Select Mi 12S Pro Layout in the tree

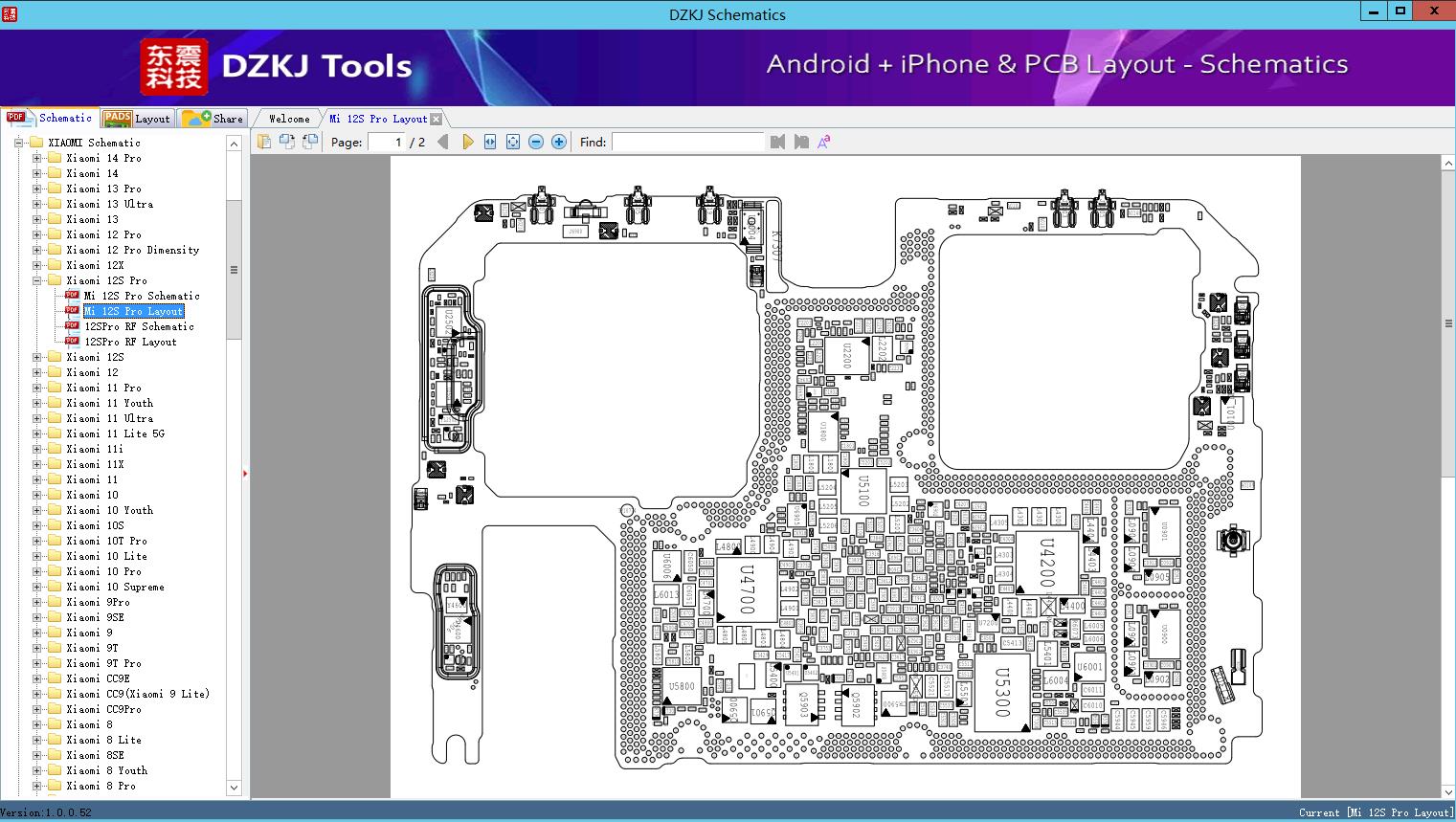click(133, 311)
